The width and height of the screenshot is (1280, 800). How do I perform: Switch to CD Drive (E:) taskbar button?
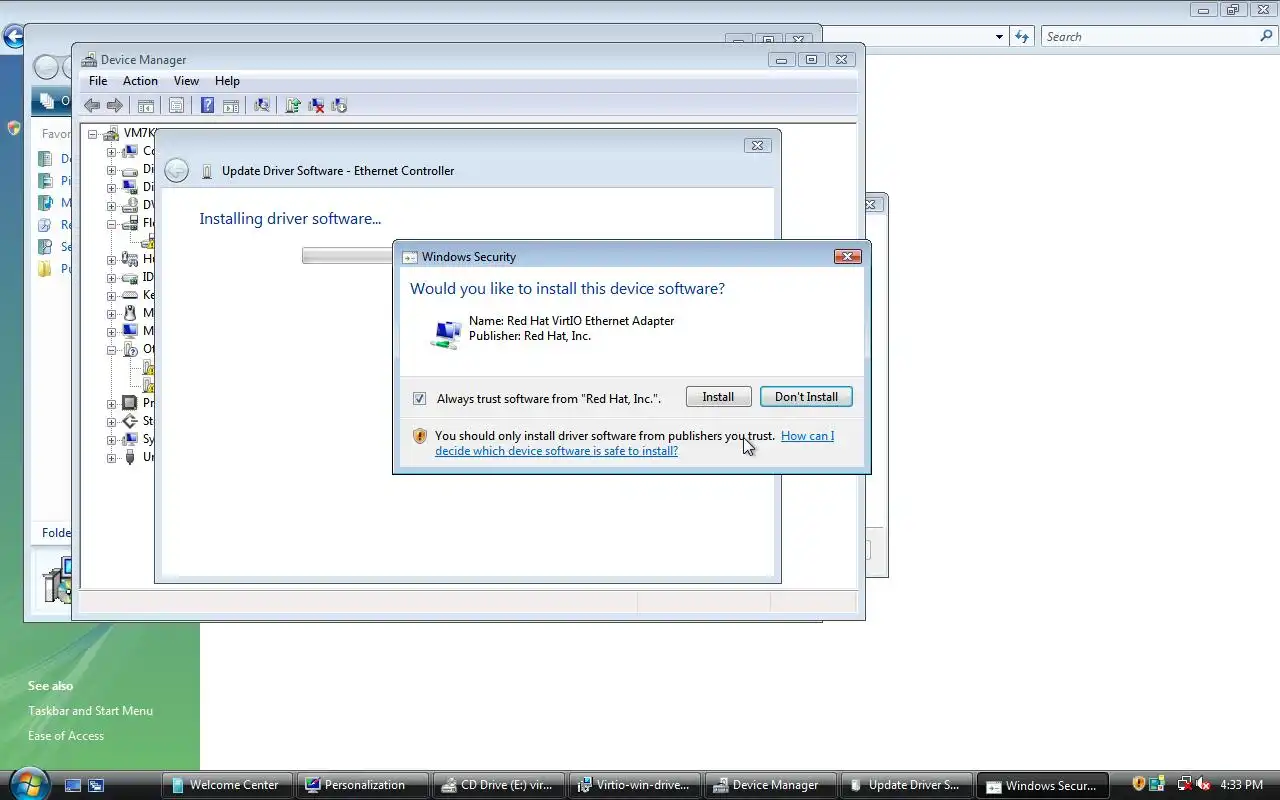coord(499,785)
